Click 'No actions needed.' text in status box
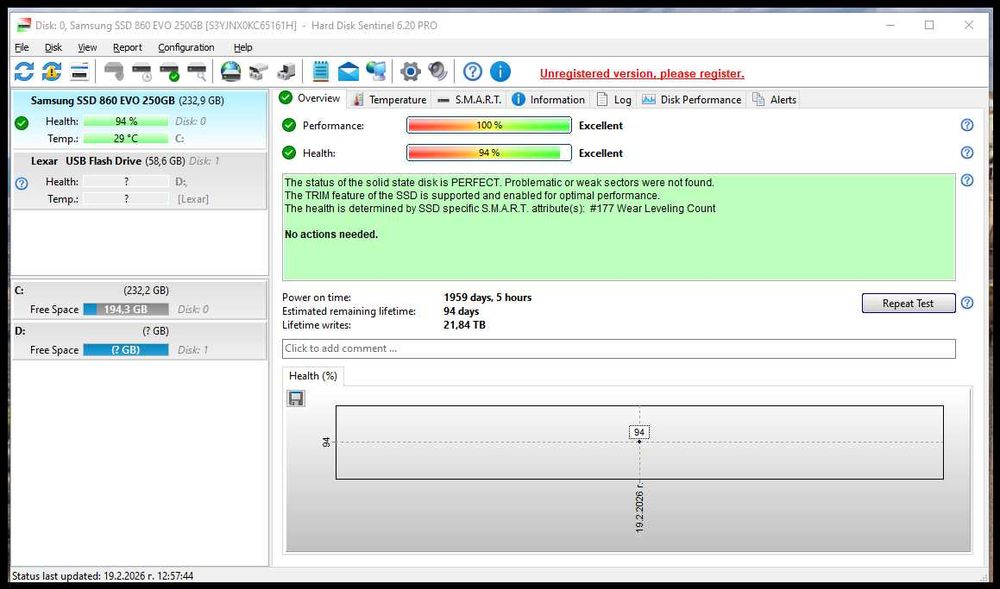The height and width of the screenshot is (589, 1000). [331, 235]
